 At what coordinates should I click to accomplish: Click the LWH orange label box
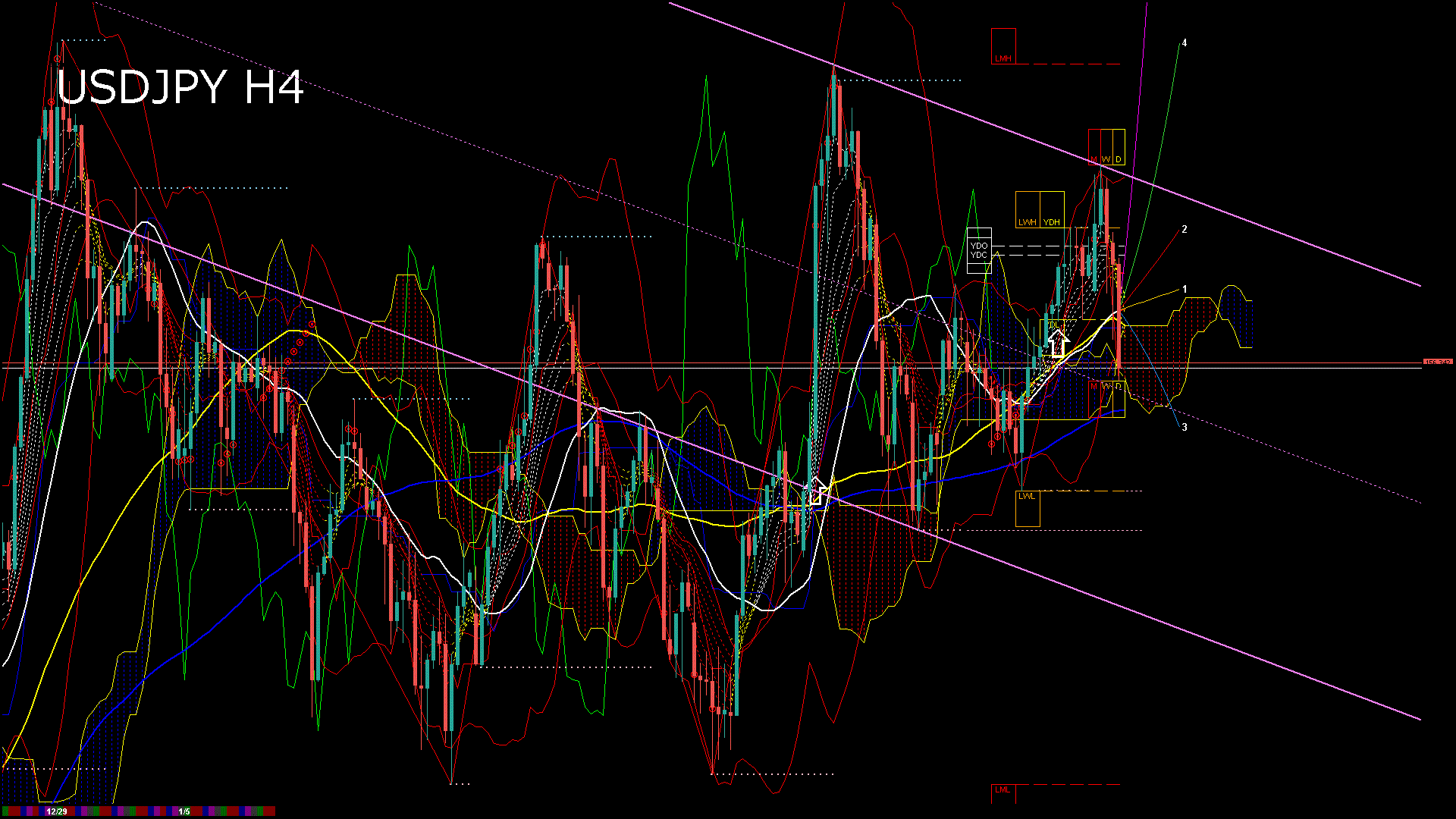(x=1028, y=209)
